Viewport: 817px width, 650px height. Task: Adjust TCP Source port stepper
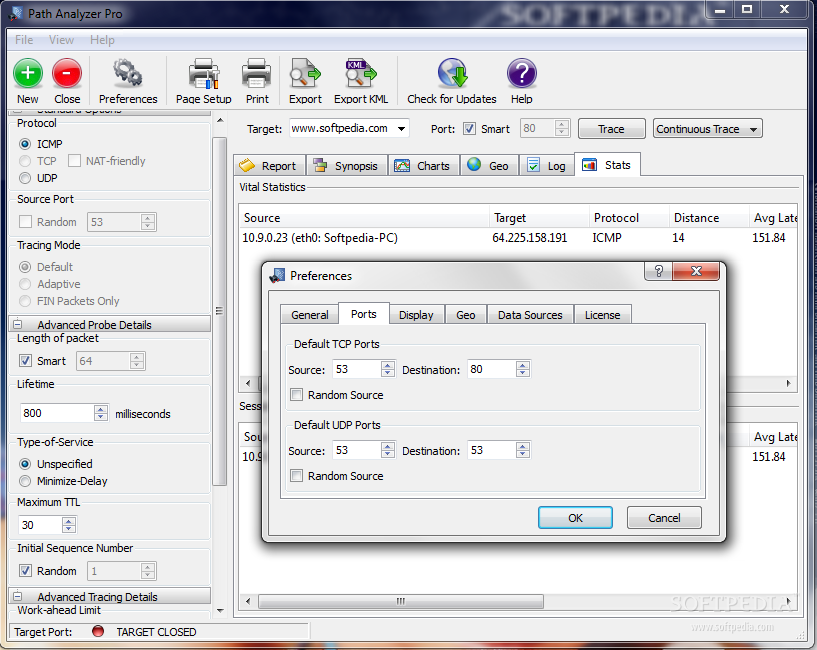[387, 369]
